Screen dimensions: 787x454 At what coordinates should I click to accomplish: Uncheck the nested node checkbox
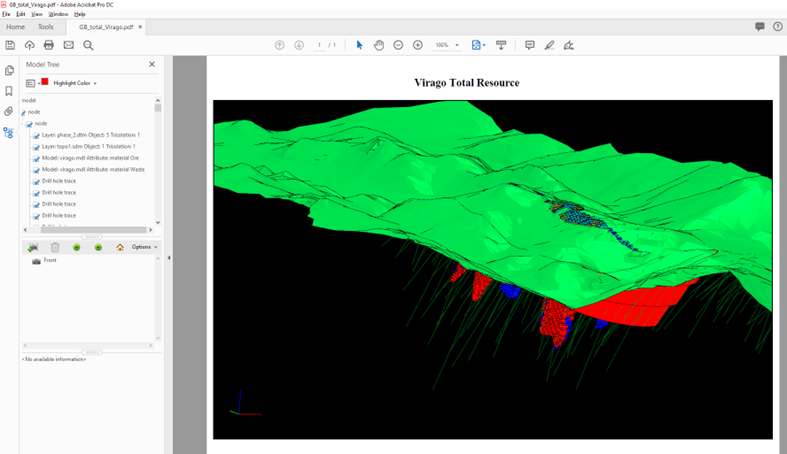click(30, 124)
